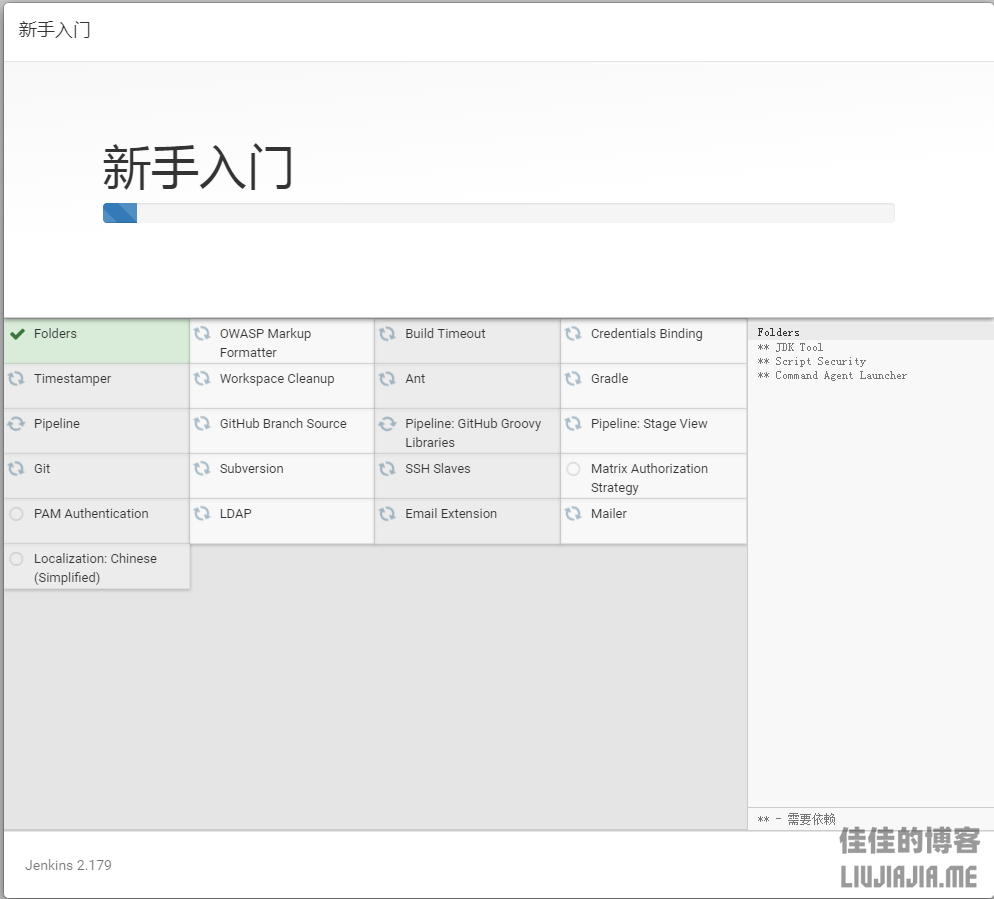Click the 新手入门 title in the header bar
The width and height of the screenshot is (994, 899).
coord(54,30)
